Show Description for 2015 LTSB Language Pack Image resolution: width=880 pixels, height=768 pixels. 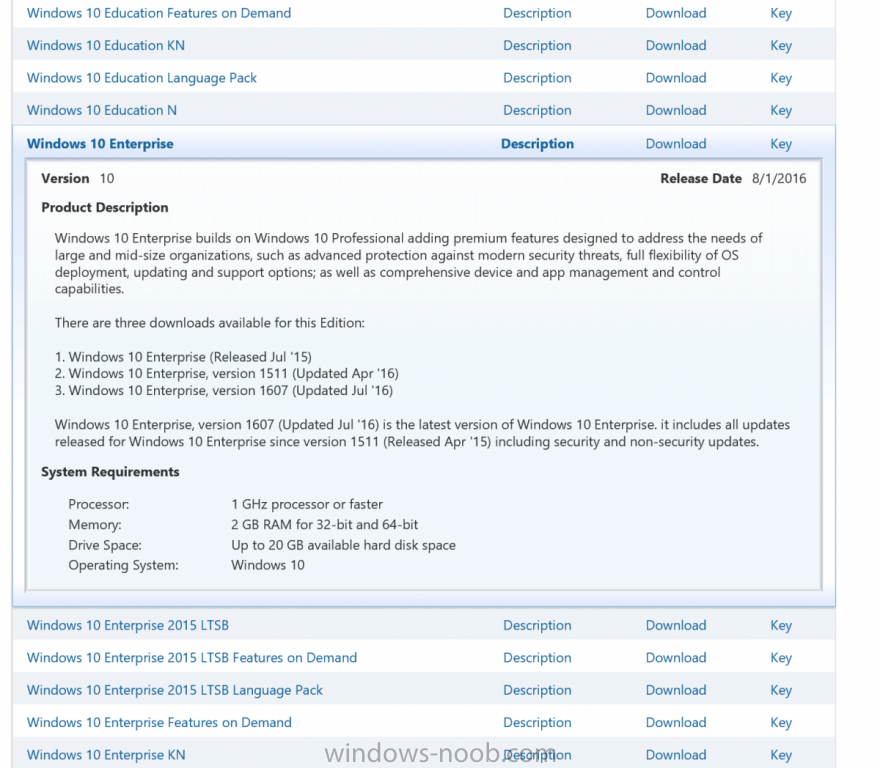point(537,690)
